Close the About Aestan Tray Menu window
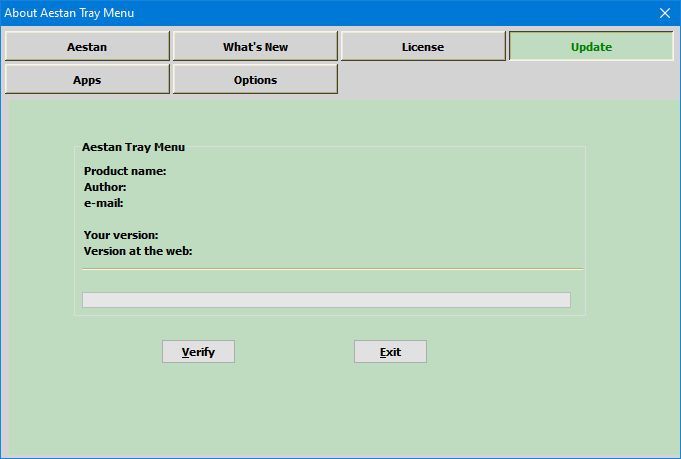The image size is (681, 459). tap(664, 13)
